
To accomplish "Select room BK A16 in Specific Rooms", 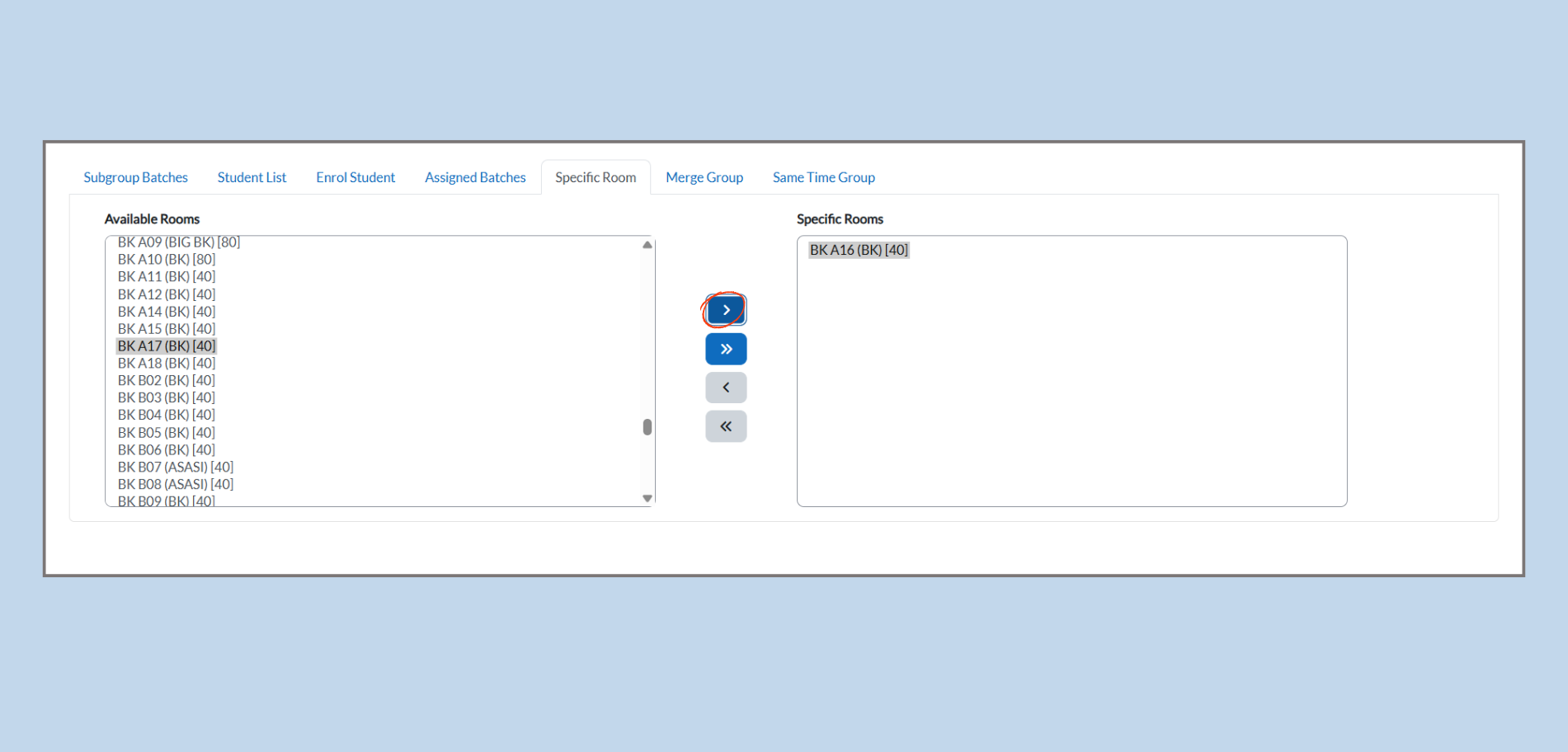I will click(x=859, y=250).
